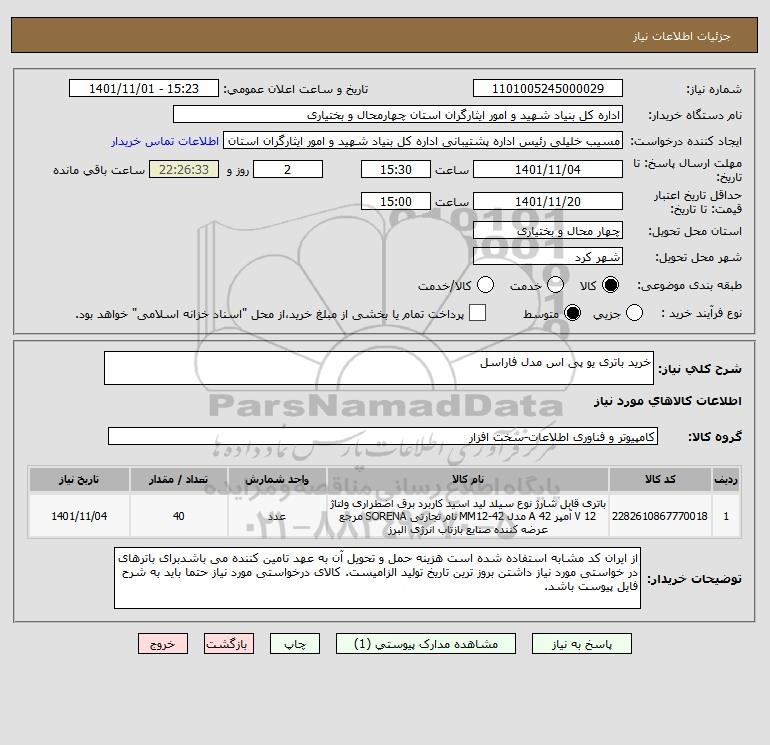Click the شماره نیاز field 1101005245000029
Screen dimensions: 770x745
coord(548,88)
